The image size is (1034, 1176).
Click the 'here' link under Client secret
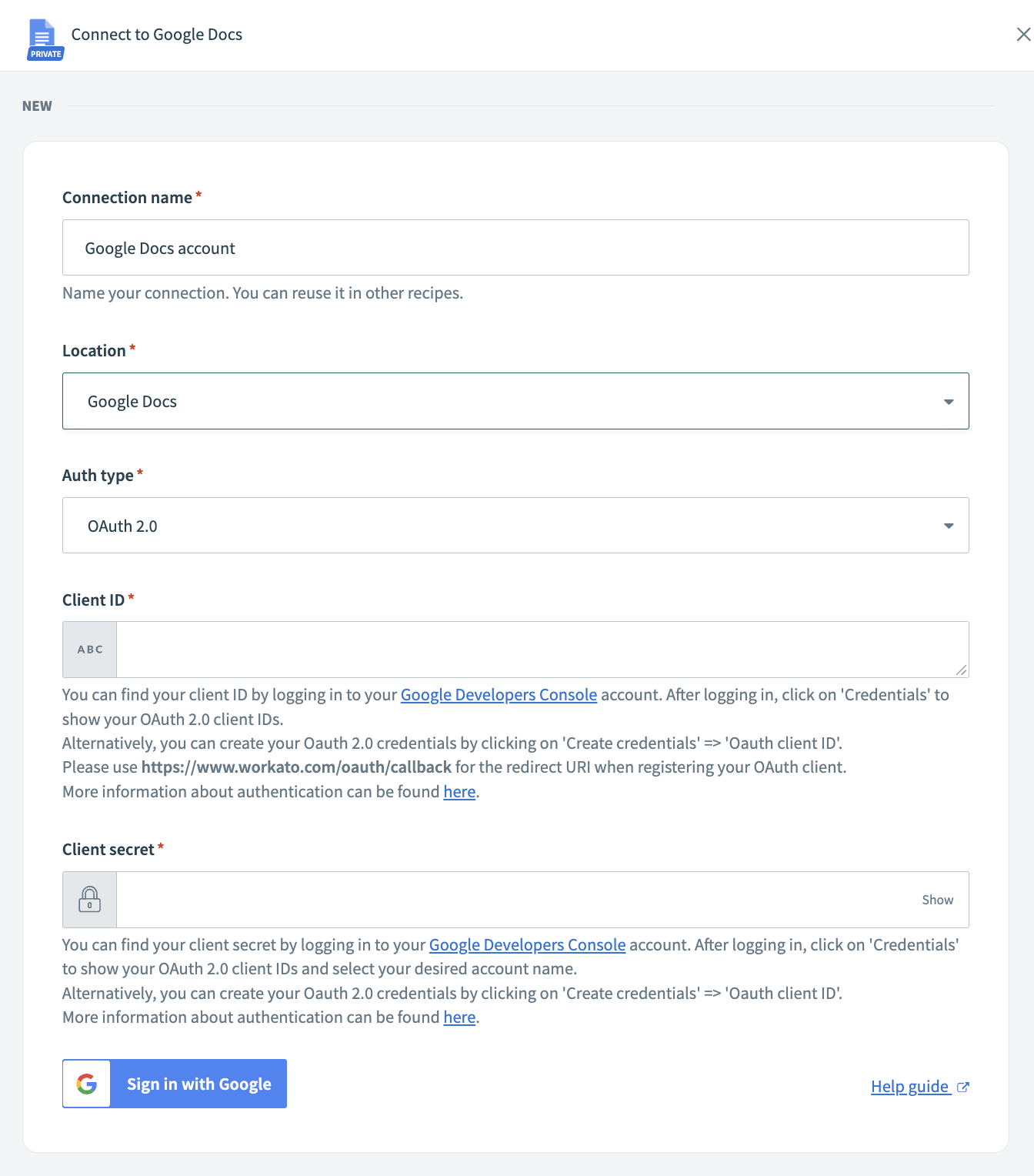coord(459,1017)
